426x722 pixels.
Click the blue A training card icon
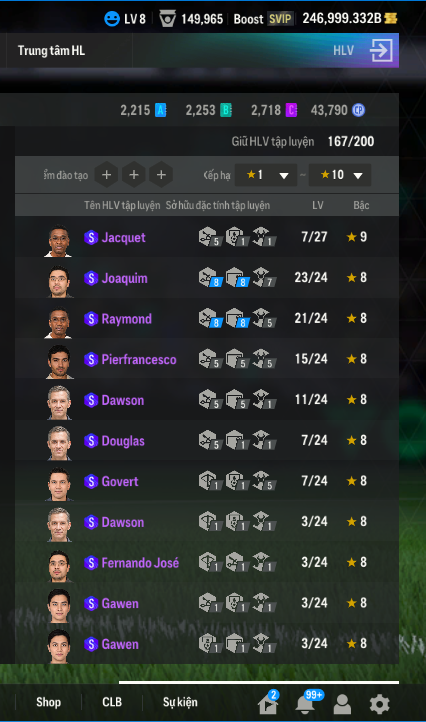coord(160,110)
